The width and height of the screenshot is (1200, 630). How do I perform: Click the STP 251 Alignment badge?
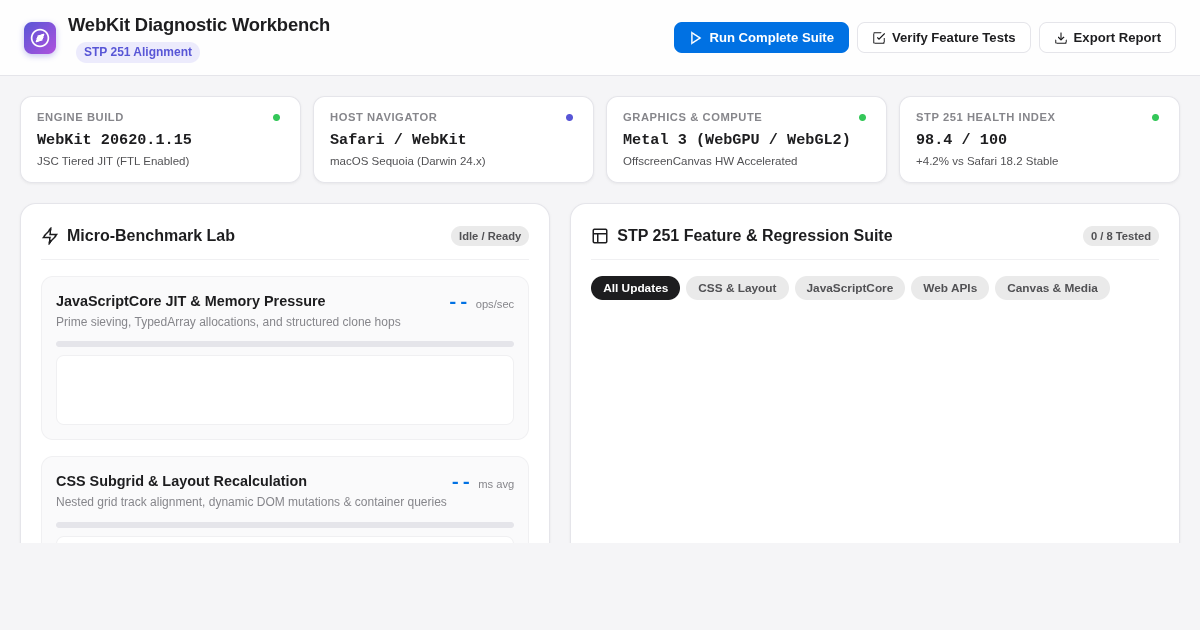pyautogui.click(x=138, y=52)
